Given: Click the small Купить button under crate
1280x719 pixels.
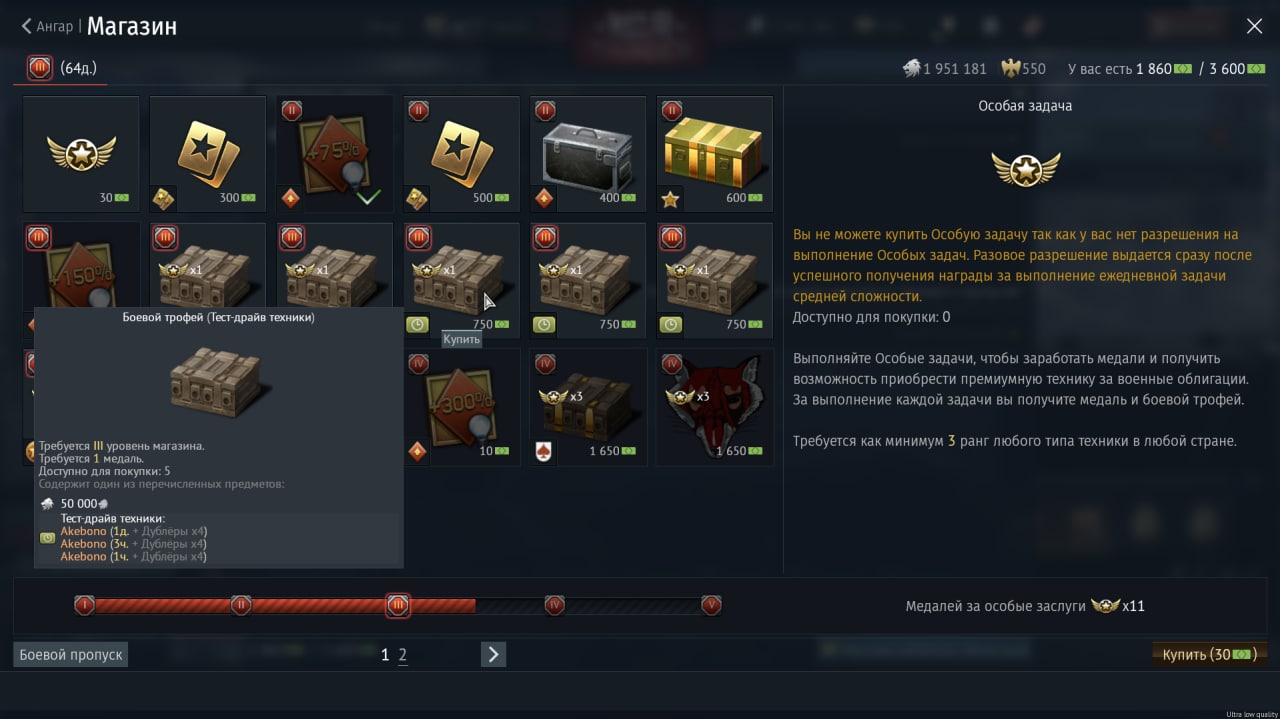Looking at the screenshot, I should click(x=462, y=339).
